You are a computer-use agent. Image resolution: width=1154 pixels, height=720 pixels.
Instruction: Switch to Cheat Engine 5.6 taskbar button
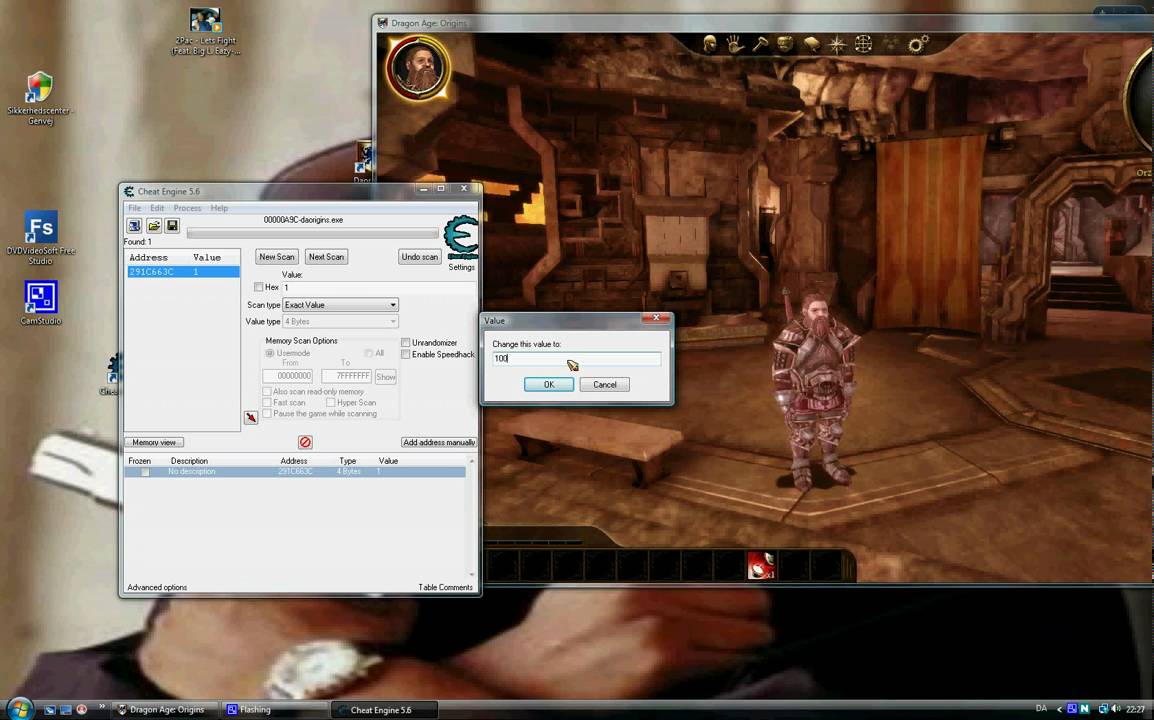pyautogui.click(x=383, y=710)
